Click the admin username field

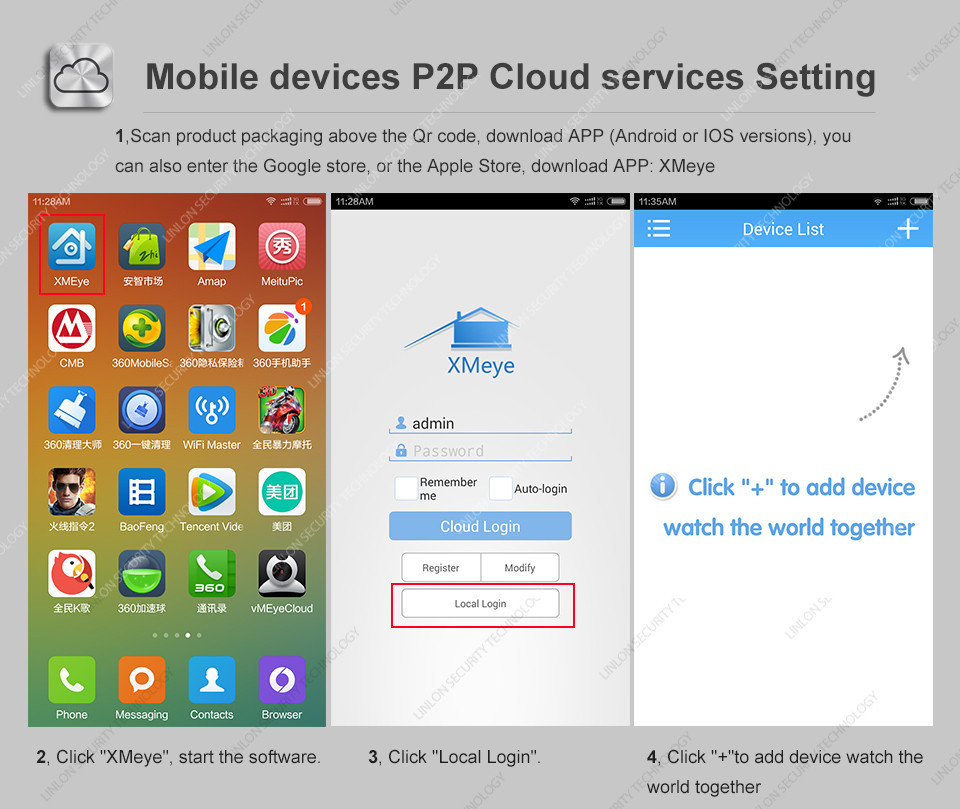(x=480, y=424)
